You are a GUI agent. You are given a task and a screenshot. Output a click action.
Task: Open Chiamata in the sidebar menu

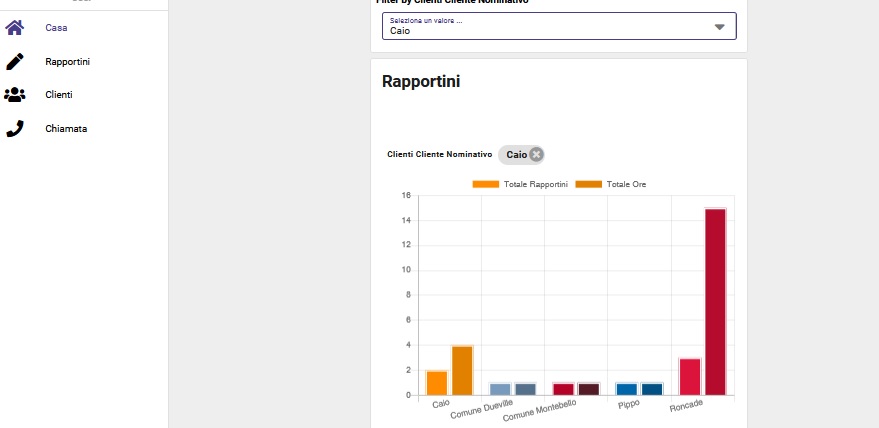[x=66, y=128]
